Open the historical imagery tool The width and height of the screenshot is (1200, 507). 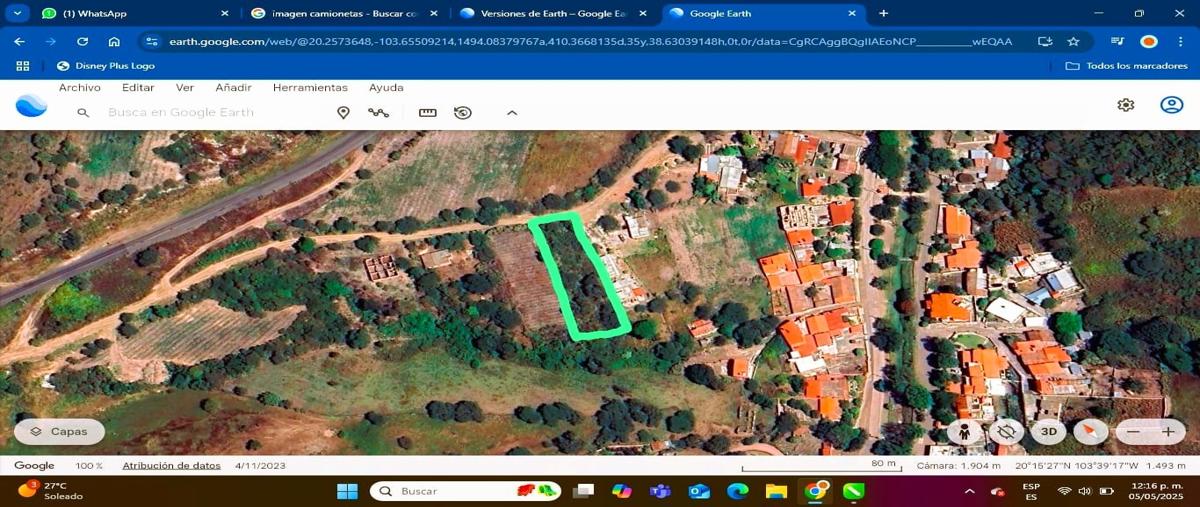462,112
